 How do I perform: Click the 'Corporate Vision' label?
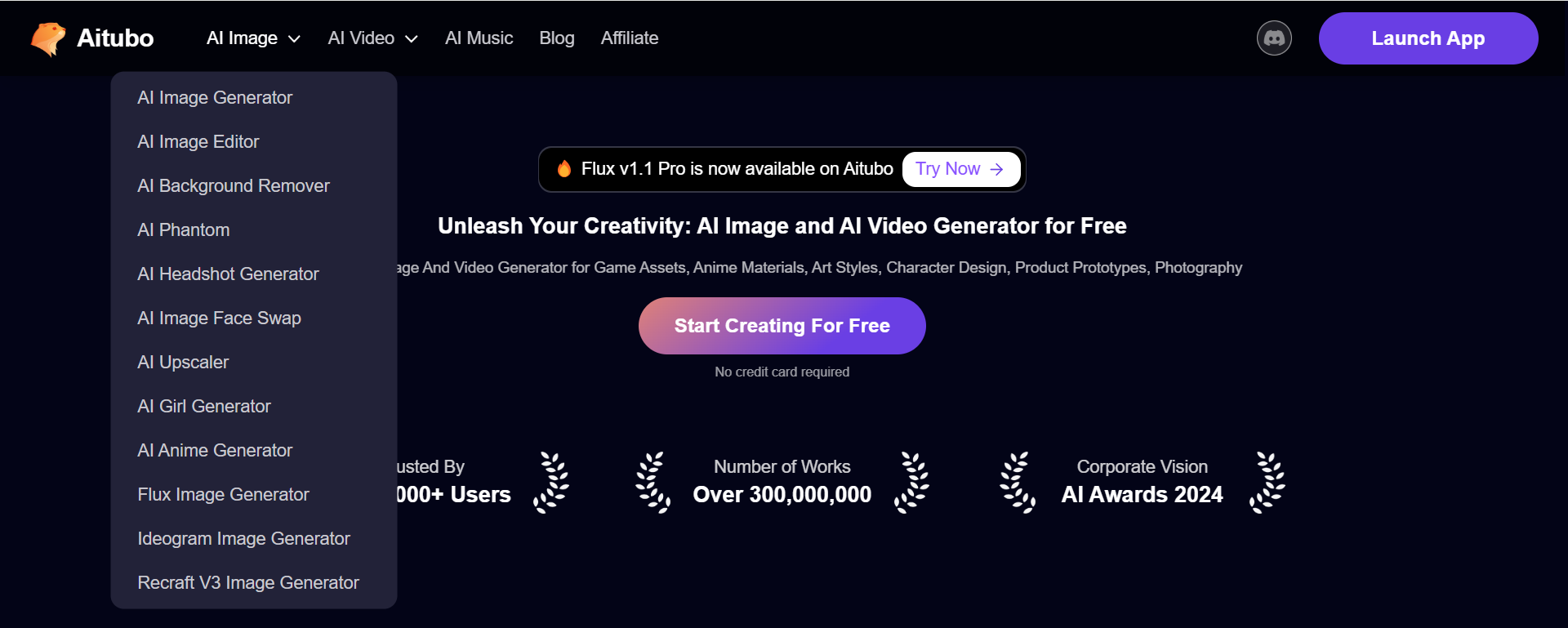click(1142, 467)
